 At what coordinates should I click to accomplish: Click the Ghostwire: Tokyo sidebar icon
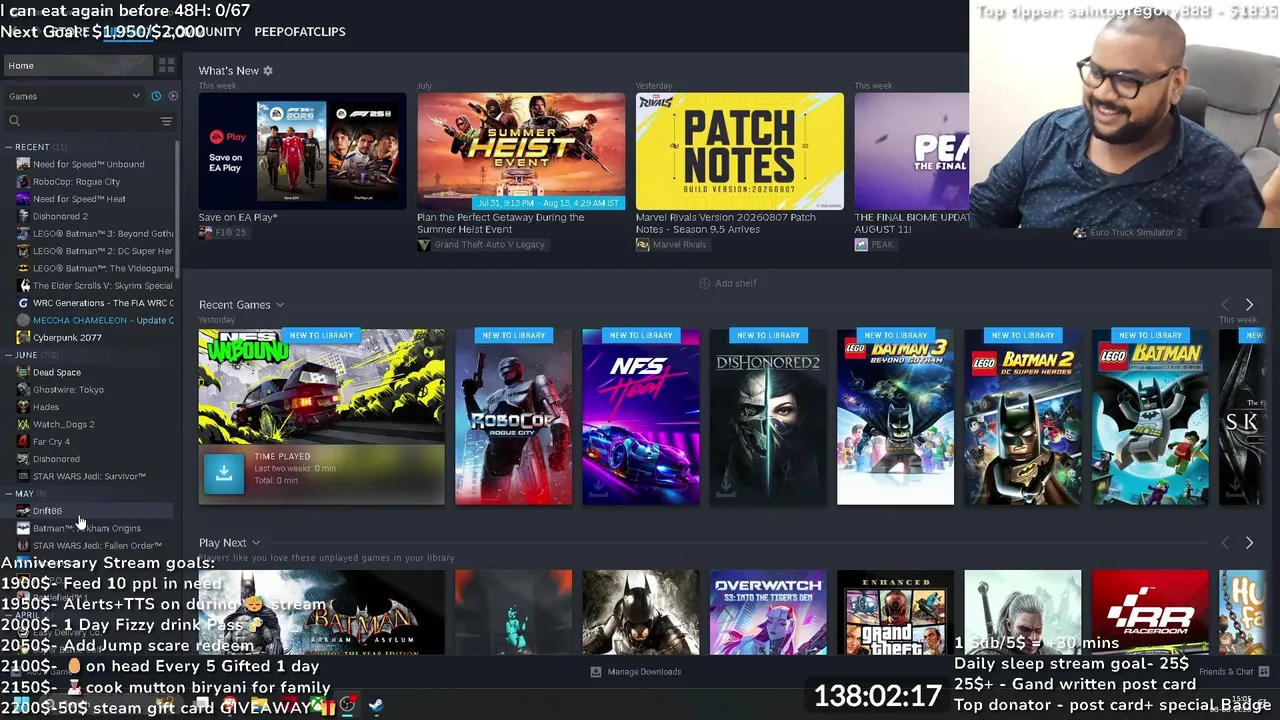(x=23, y=389)
